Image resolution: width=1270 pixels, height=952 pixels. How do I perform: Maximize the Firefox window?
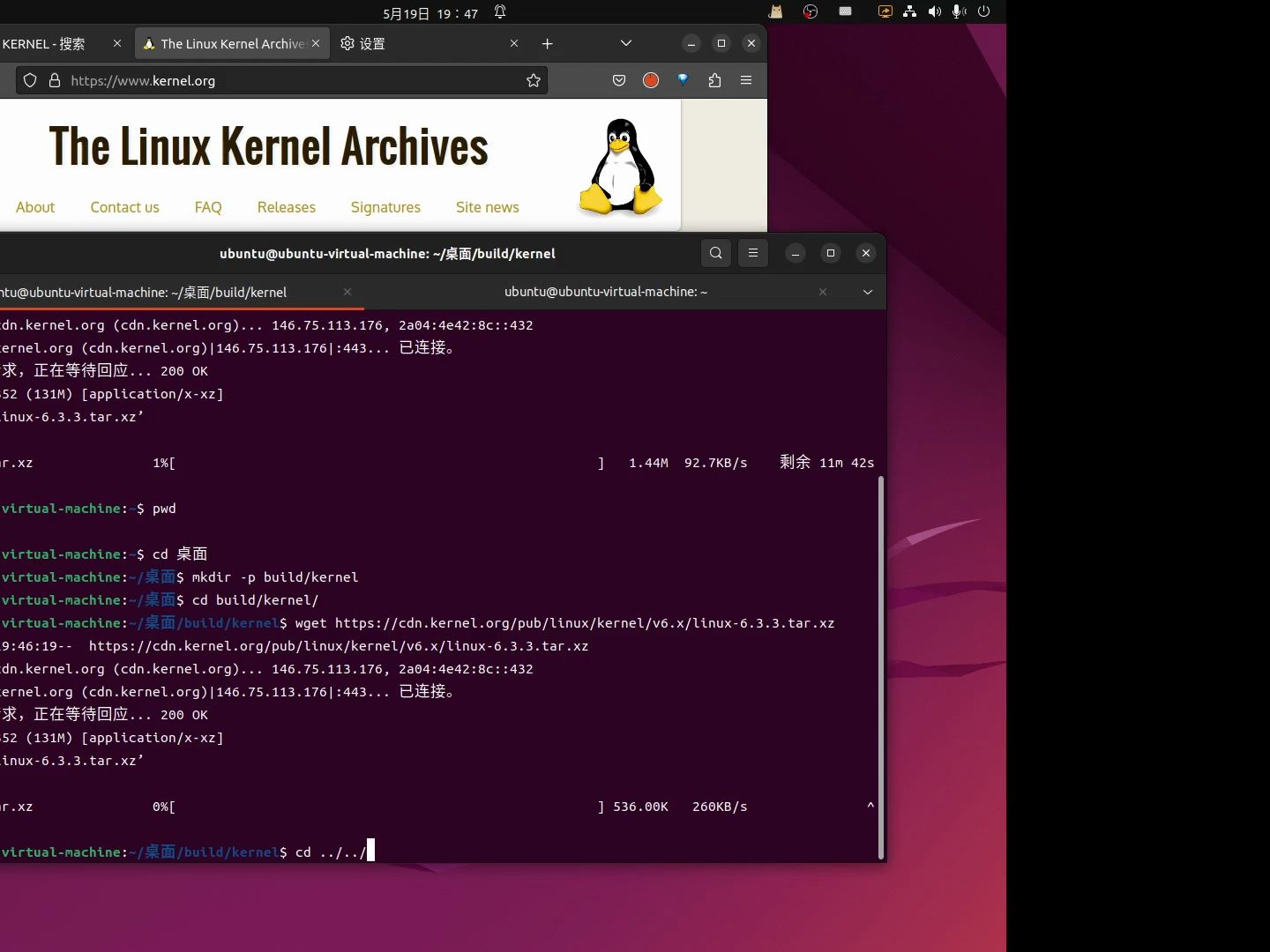[x=721, y=43]
